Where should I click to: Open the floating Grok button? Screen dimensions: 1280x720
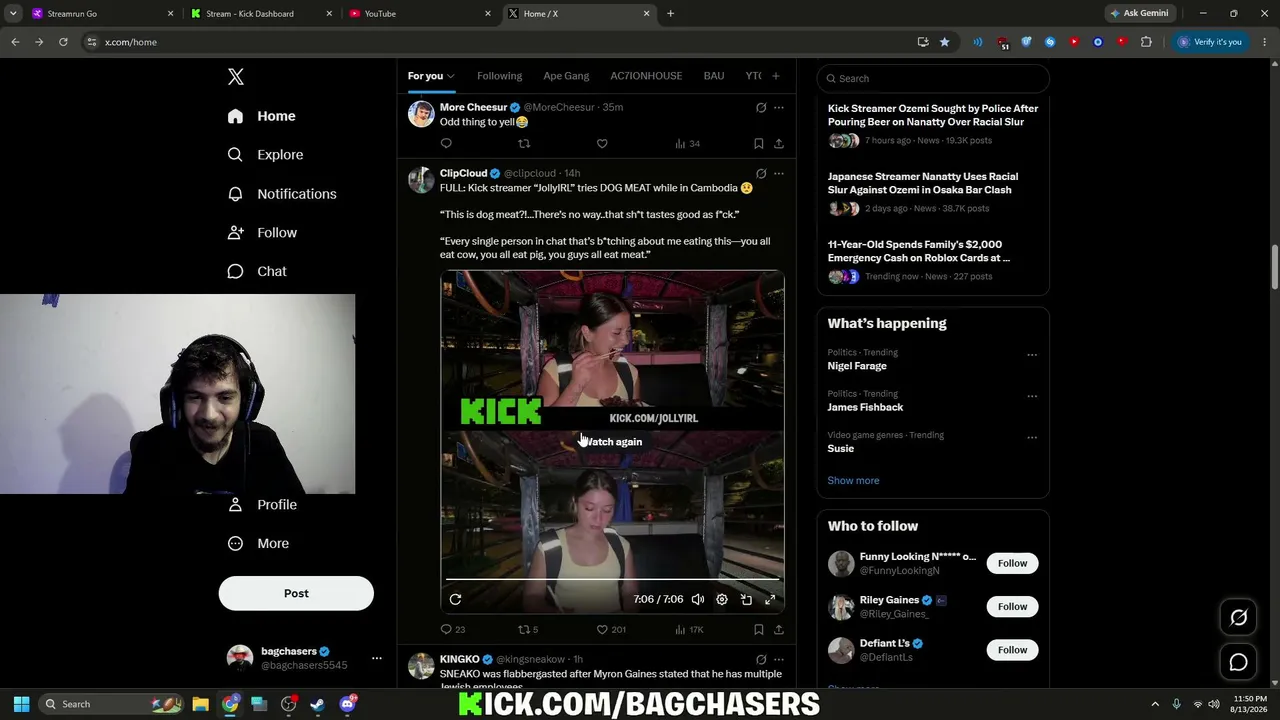[1238, 618]
